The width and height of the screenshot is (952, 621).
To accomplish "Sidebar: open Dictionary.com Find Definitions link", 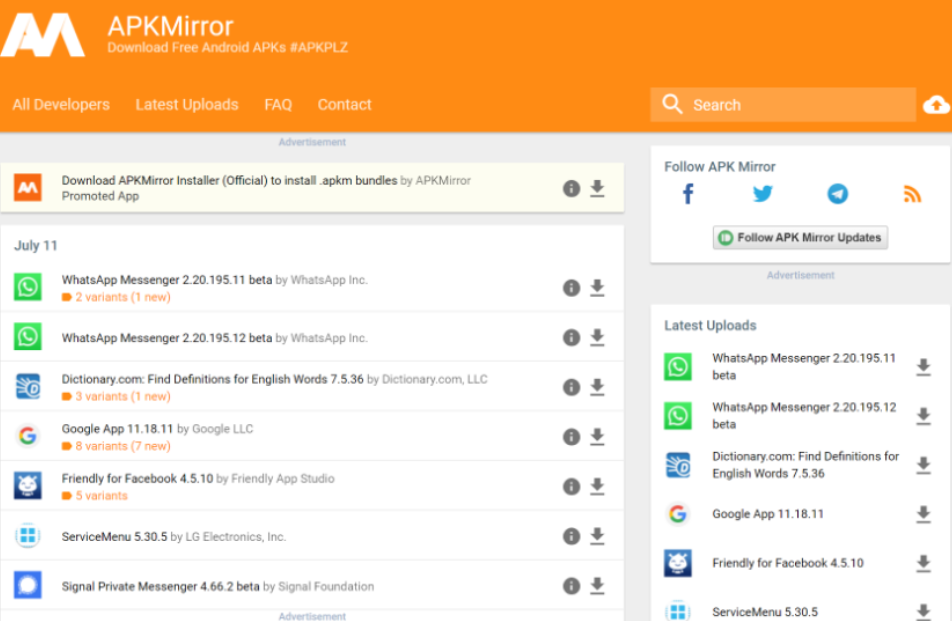I will pyautogui.click(x=806, y=465).
